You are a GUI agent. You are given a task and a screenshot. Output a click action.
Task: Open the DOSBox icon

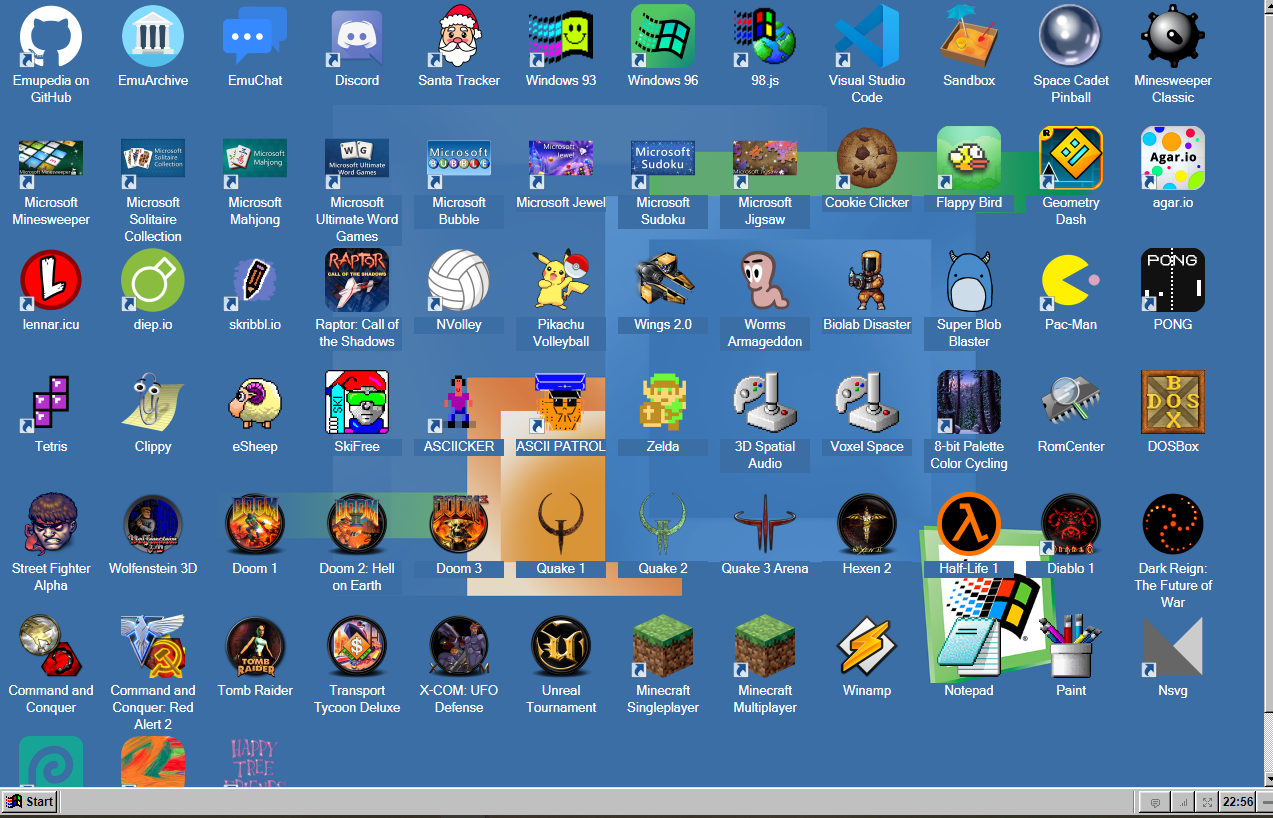[x=1173, y=402]
